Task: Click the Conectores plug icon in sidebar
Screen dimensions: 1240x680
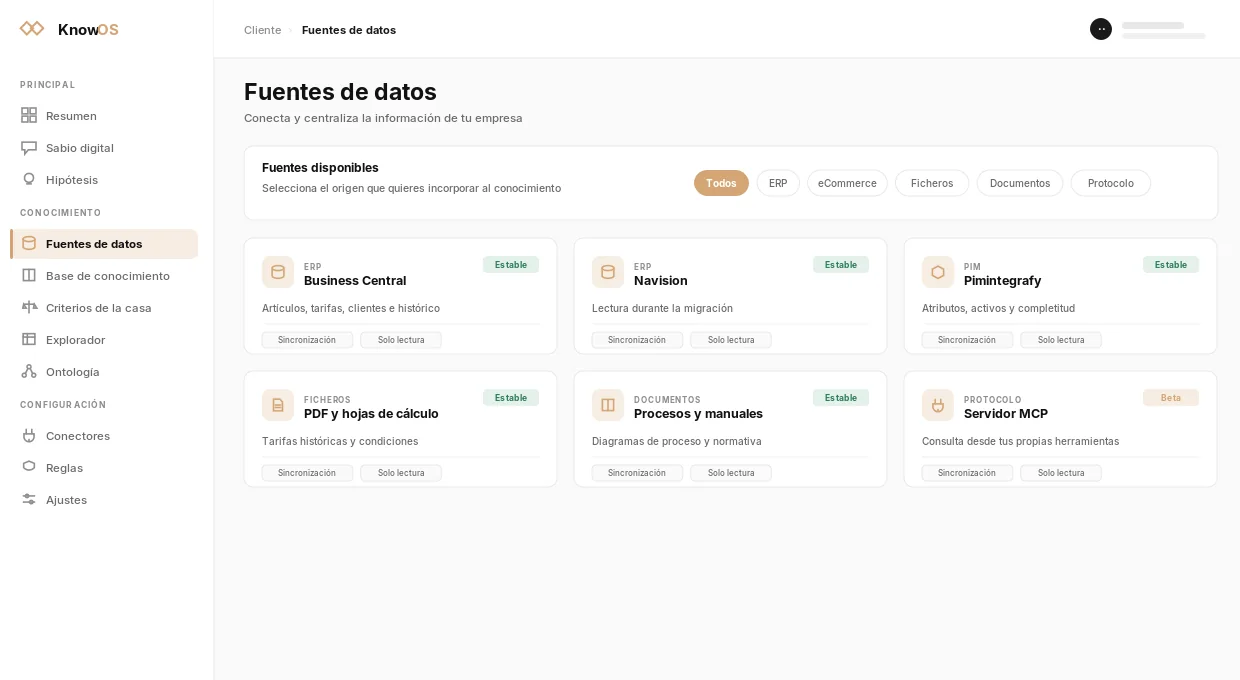Action: tap(29, 435)
